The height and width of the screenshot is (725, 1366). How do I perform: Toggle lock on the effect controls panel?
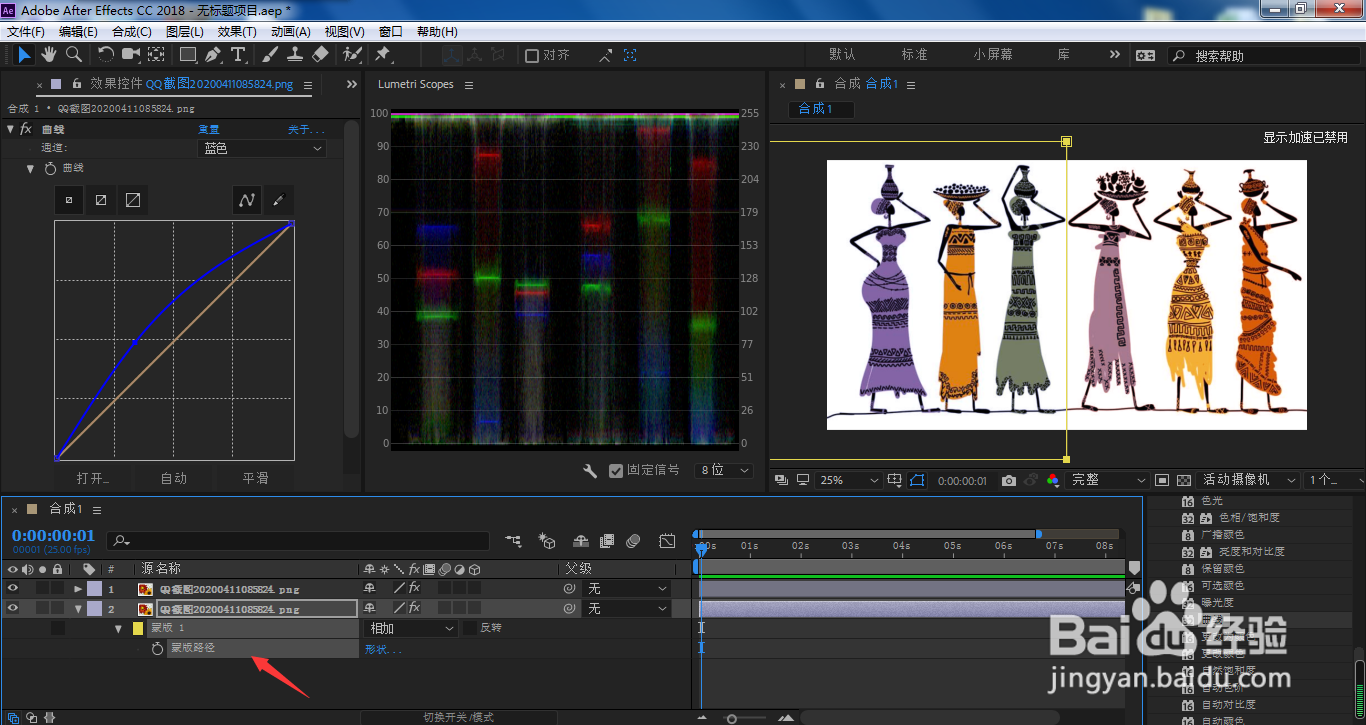74,84
